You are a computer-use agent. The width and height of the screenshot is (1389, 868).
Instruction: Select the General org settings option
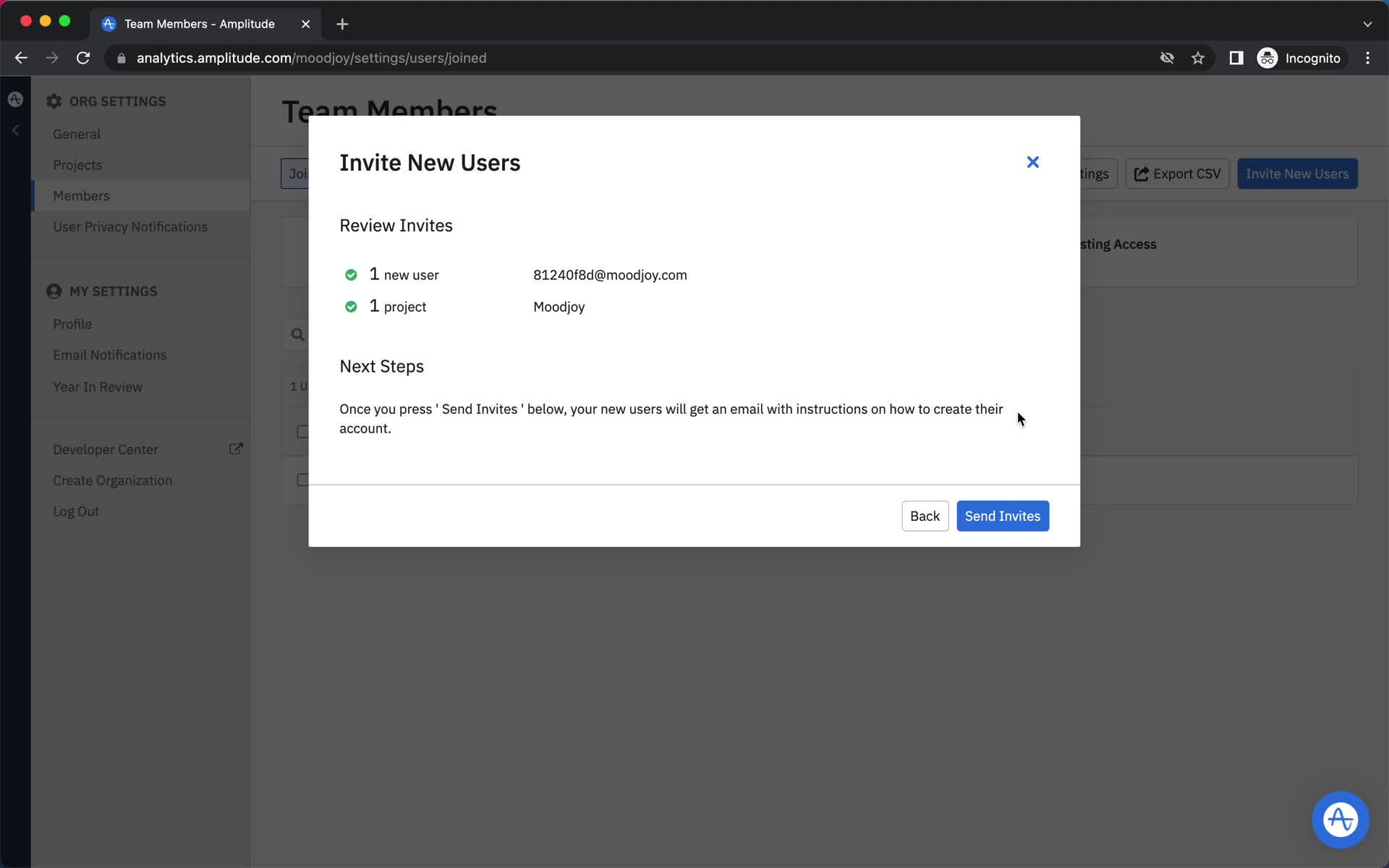point(76,133)
